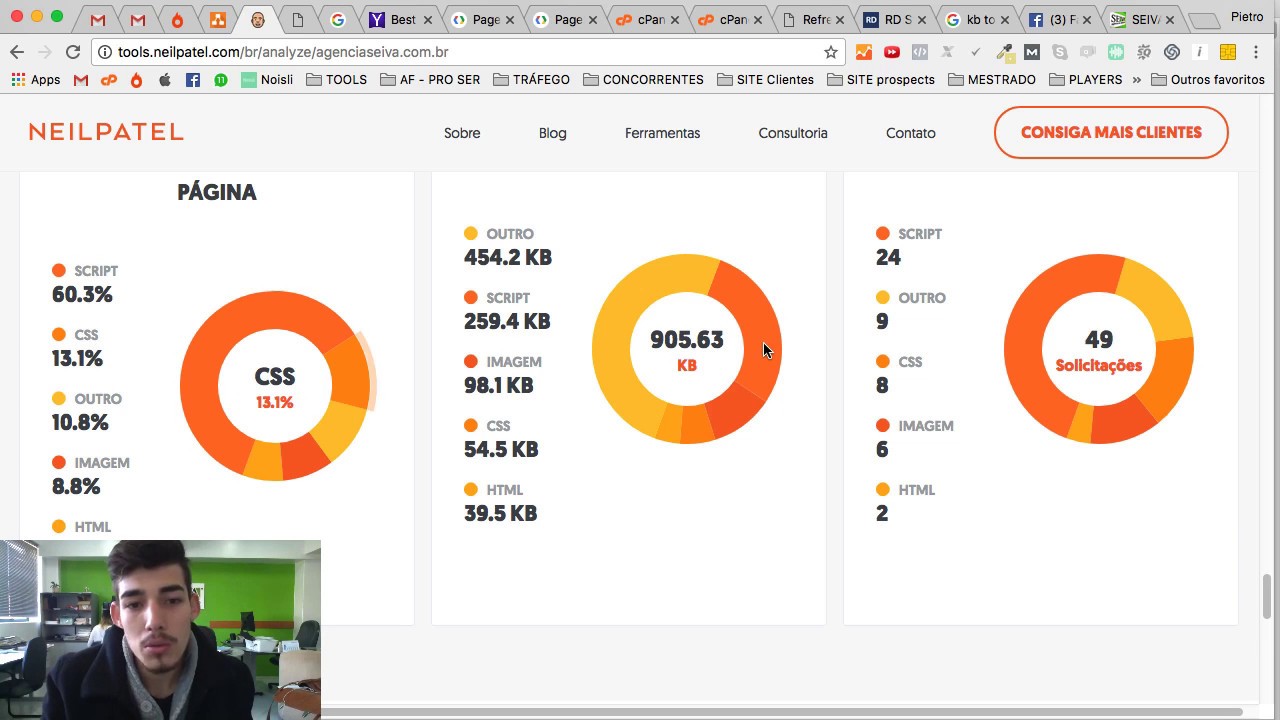Open the Blog nav link
The height and width of the screenshot is (720, 1280).
coord(552,133)
